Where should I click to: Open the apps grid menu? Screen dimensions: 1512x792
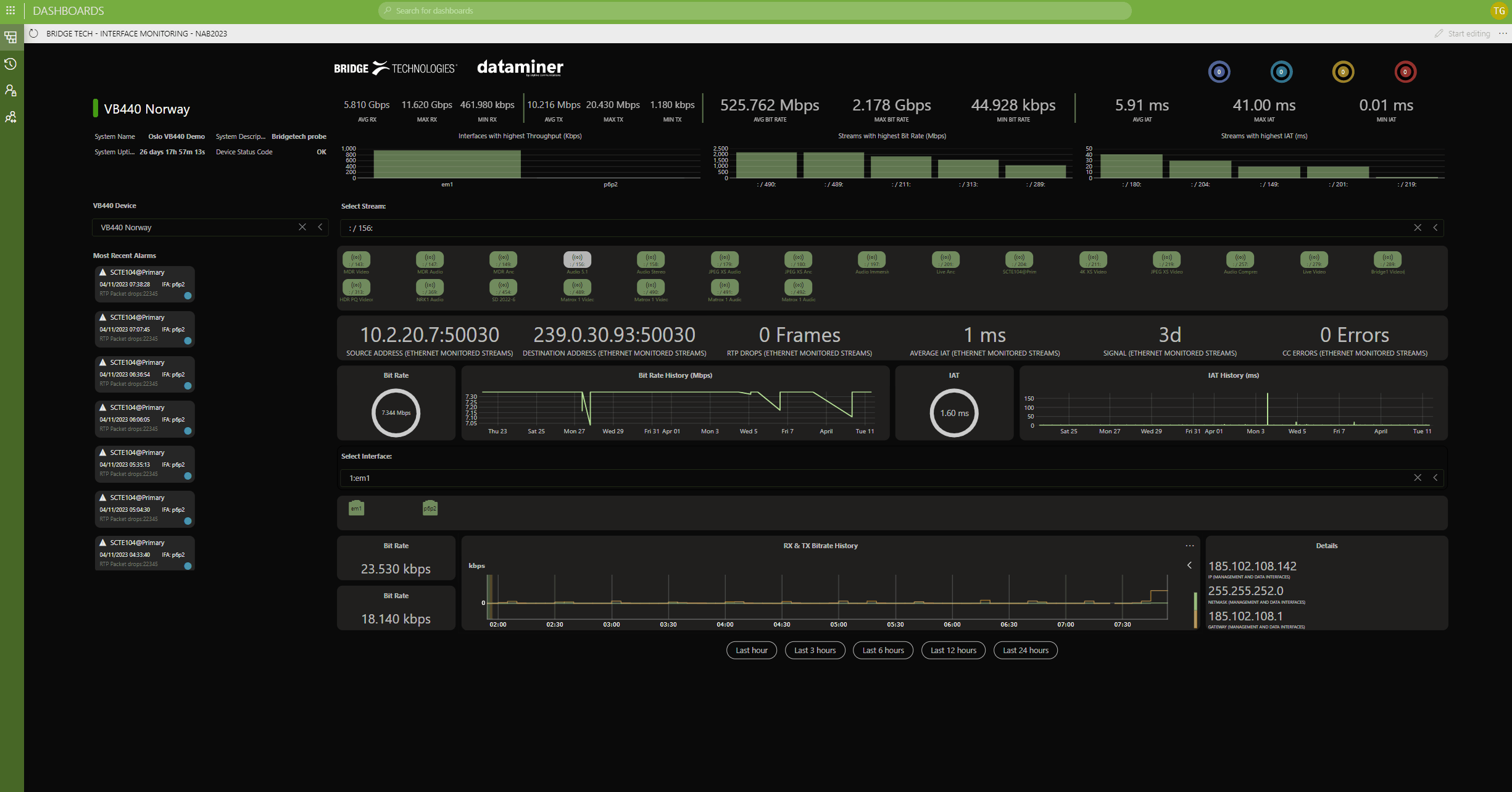(10, 10)
